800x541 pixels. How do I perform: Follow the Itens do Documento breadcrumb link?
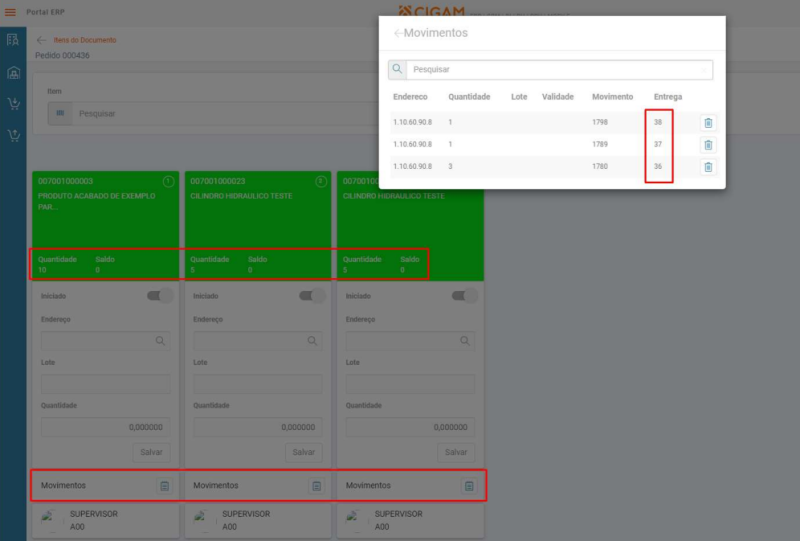[x=85, y=40]
